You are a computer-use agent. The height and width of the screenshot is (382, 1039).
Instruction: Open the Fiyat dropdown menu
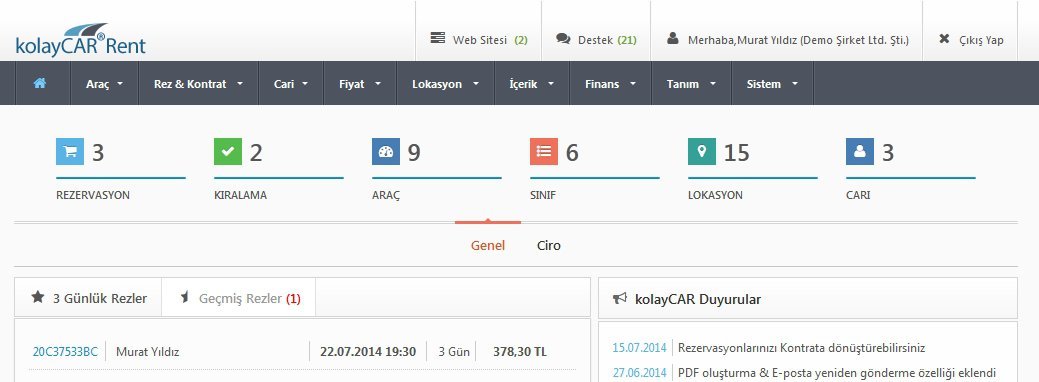(360, 84)
